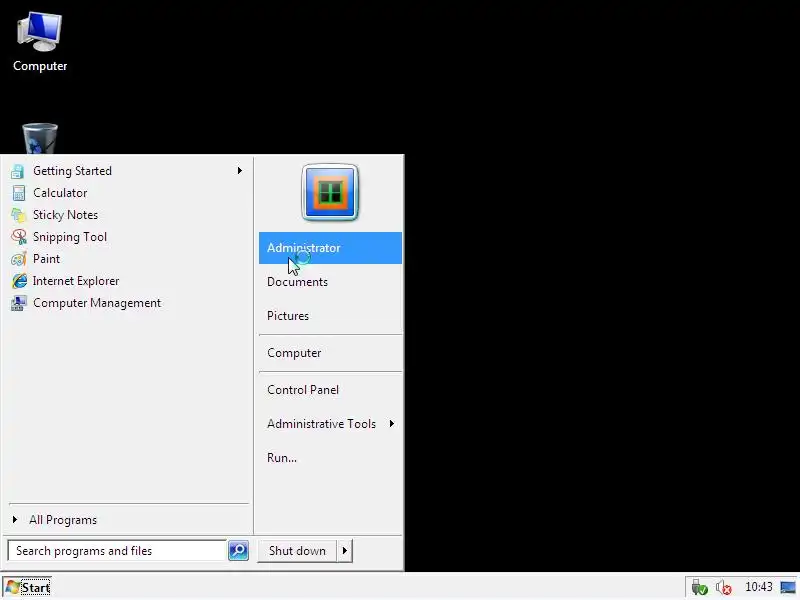The height and width of the screenshot is (600, 800).
Task: Click the Calculator icon in Start menu
Action: pyautogui.click(x=18, y=193)
